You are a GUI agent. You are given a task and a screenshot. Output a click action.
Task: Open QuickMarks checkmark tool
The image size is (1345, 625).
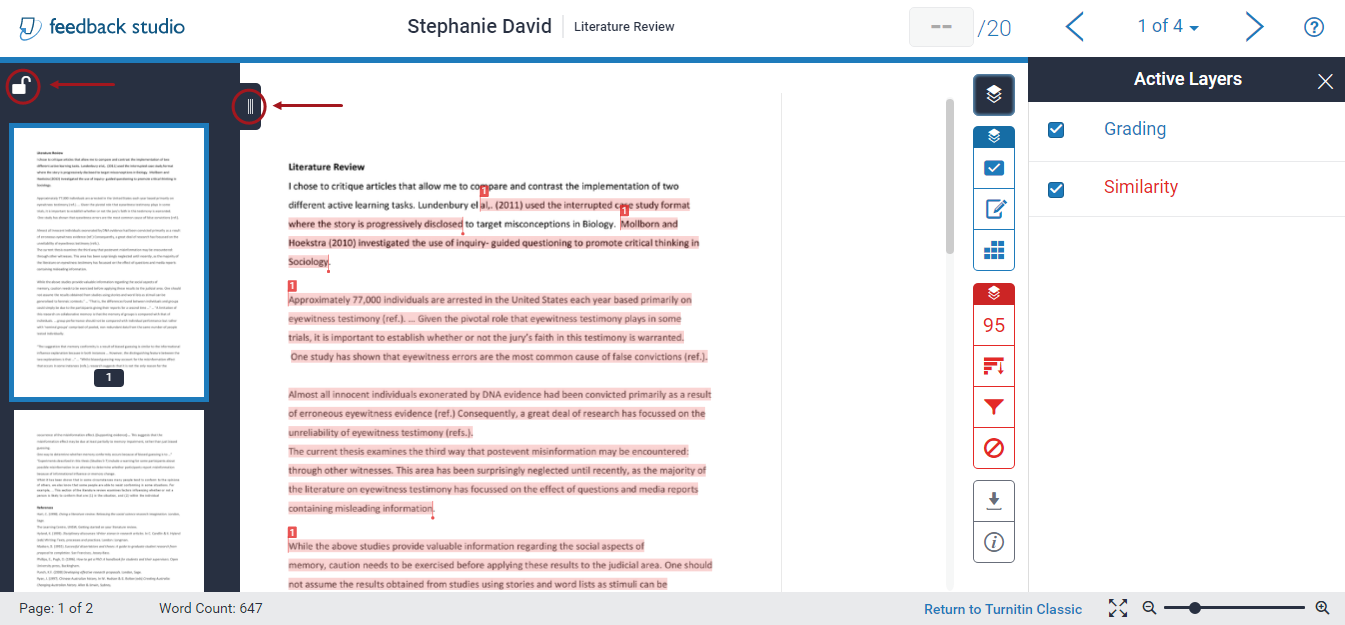pyautogui.click(x=994, y=168)
